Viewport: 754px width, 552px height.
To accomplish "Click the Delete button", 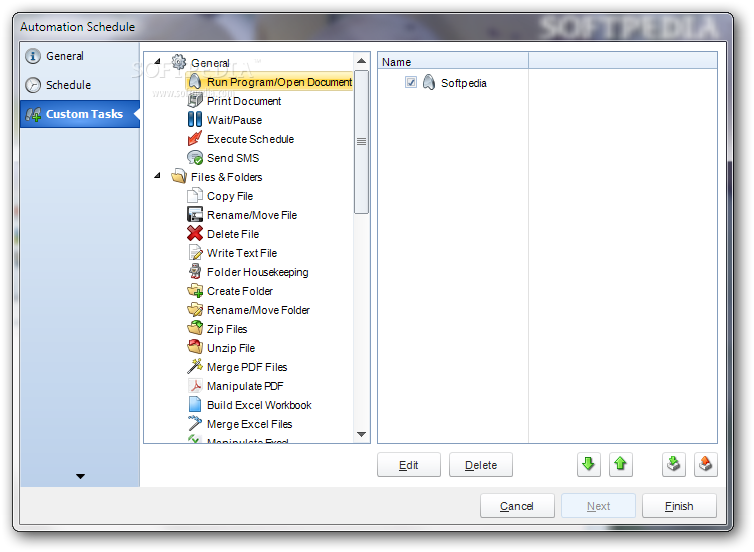I will point(481,464).
